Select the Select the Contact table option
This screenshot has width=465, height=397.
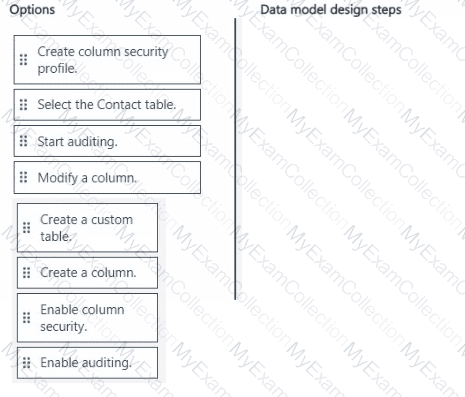[x=107, y=105]
